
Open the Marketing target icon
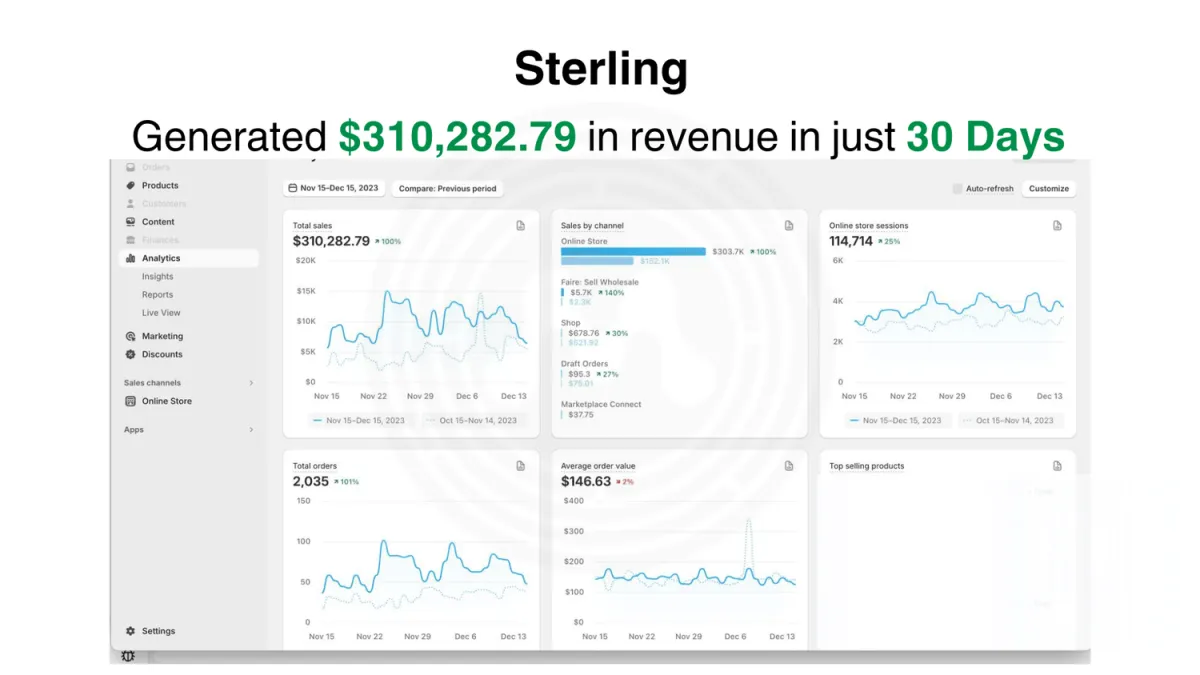130,336
